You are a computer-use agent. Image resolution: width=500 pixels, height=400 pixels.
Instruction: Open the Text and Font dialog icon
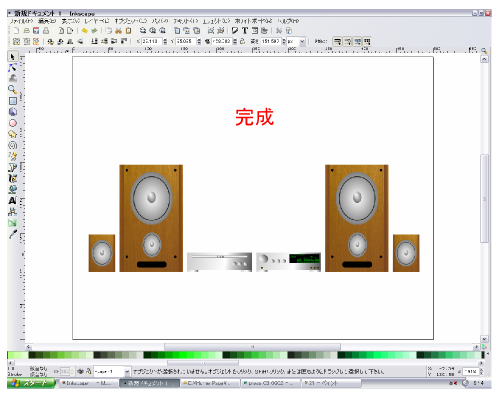tap(245, 31)
